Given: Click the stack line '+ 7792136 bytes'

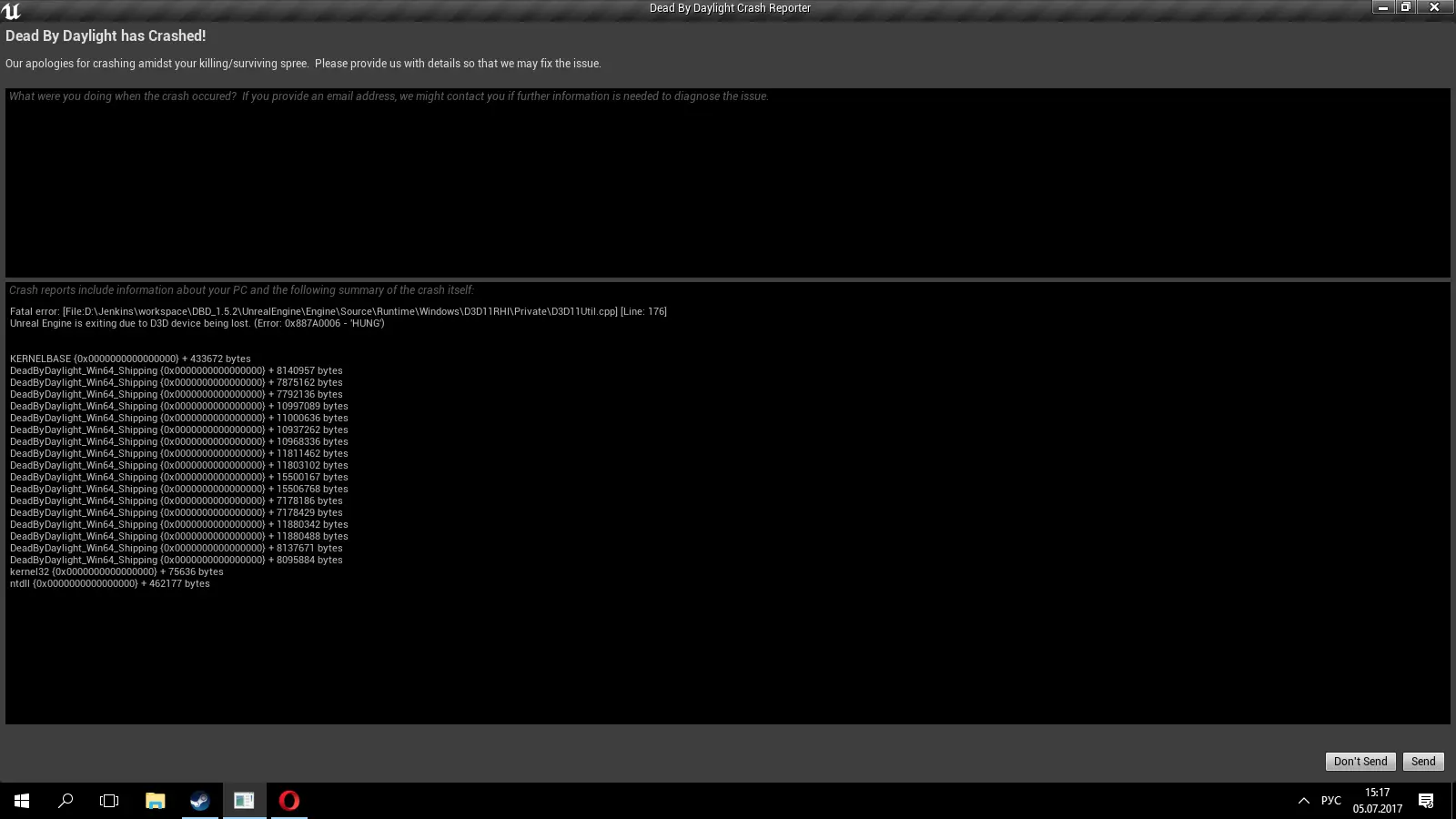Looking at the screenshot, I should (177, 394).
